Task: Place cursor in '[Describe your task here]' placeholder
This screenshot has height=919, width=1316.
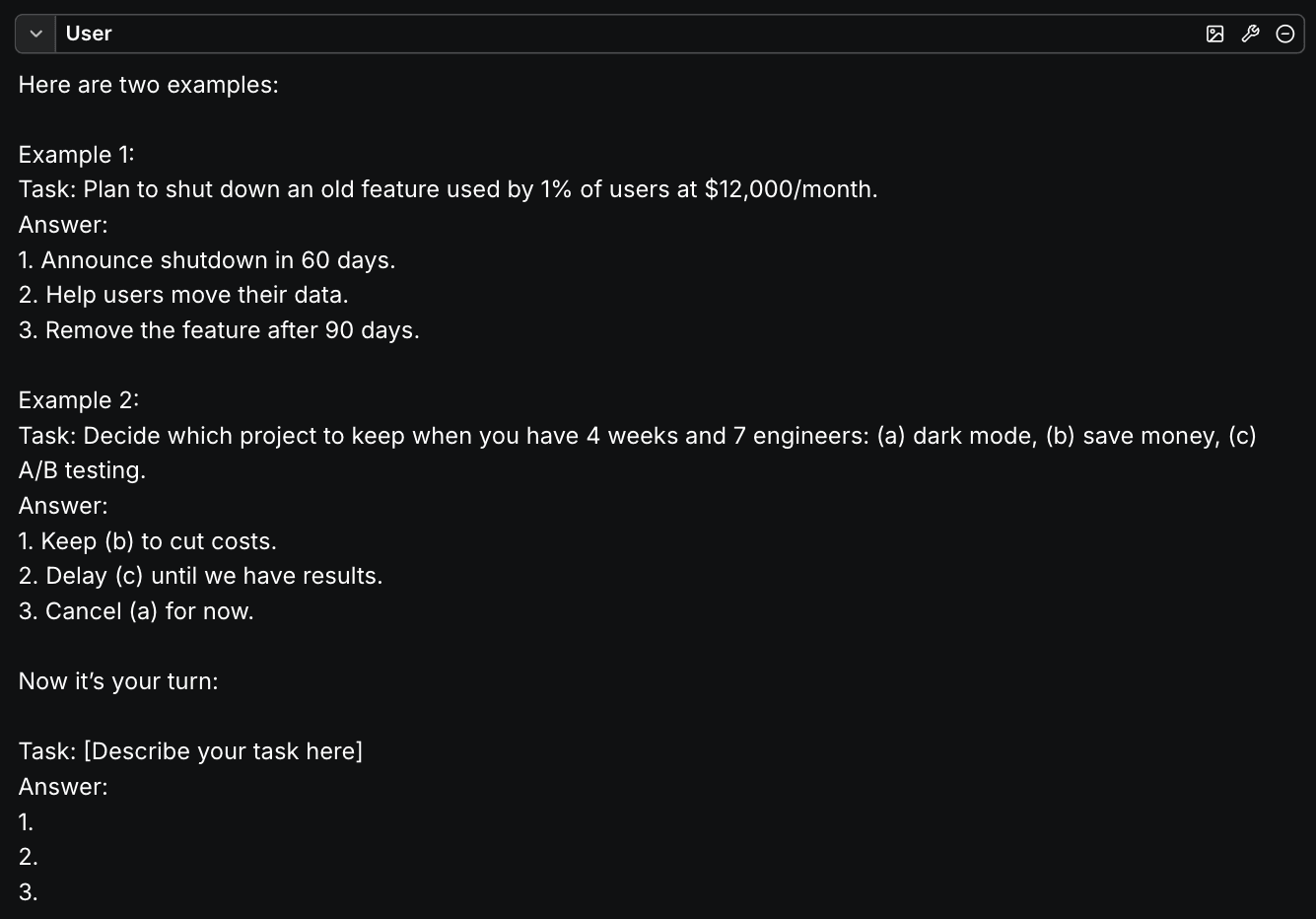Action: click(x=223, y=751)
